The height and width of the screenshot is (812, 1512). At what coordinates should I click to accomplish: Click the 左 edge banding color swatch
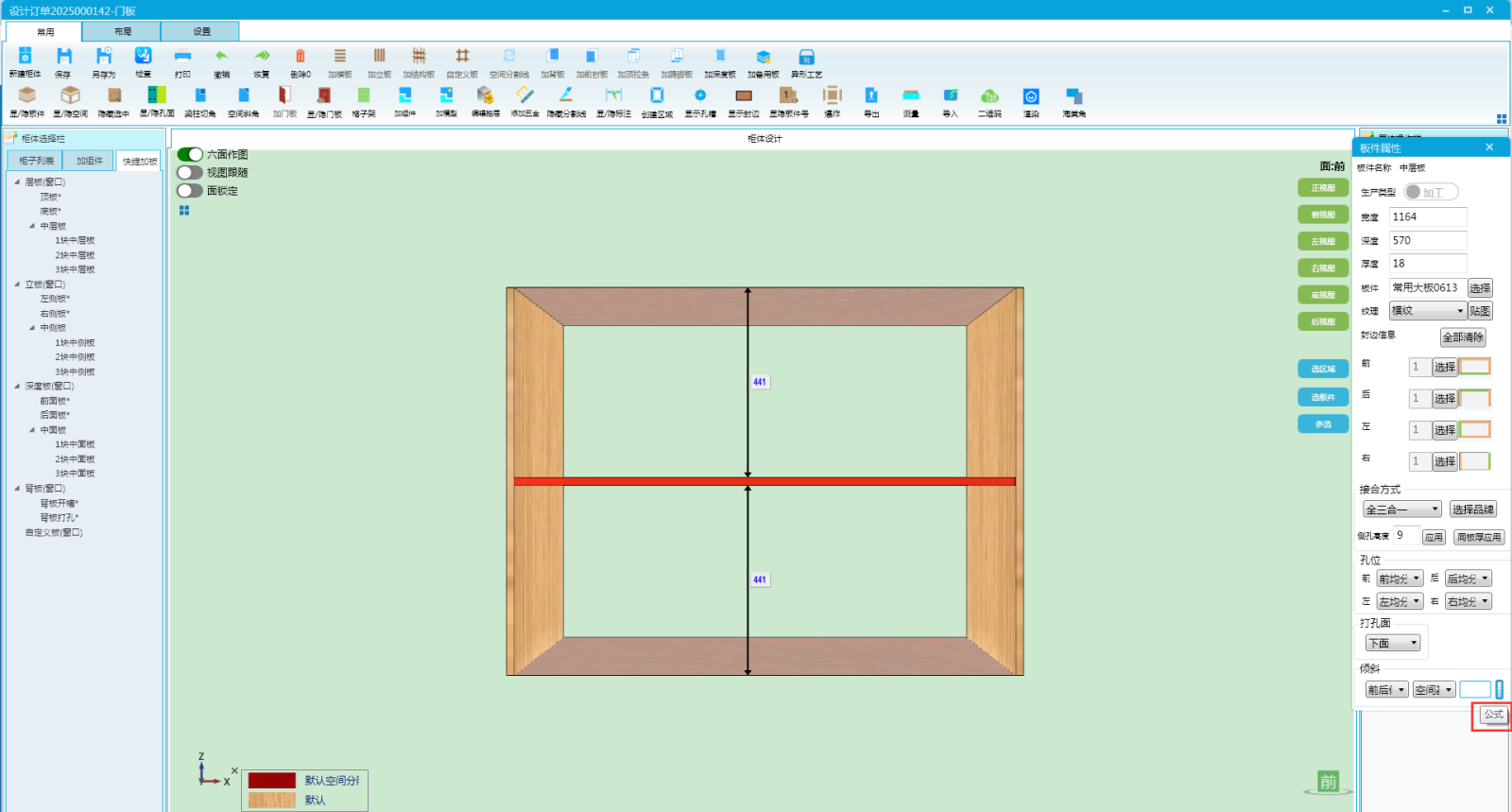1474,430
